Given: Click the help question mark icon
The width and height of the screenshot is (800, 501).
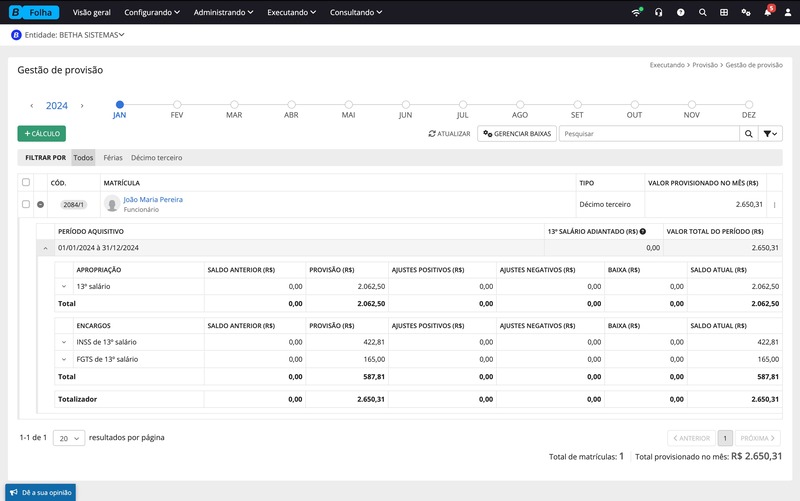Looking at the screenshot, I should [x=681, y=13].
